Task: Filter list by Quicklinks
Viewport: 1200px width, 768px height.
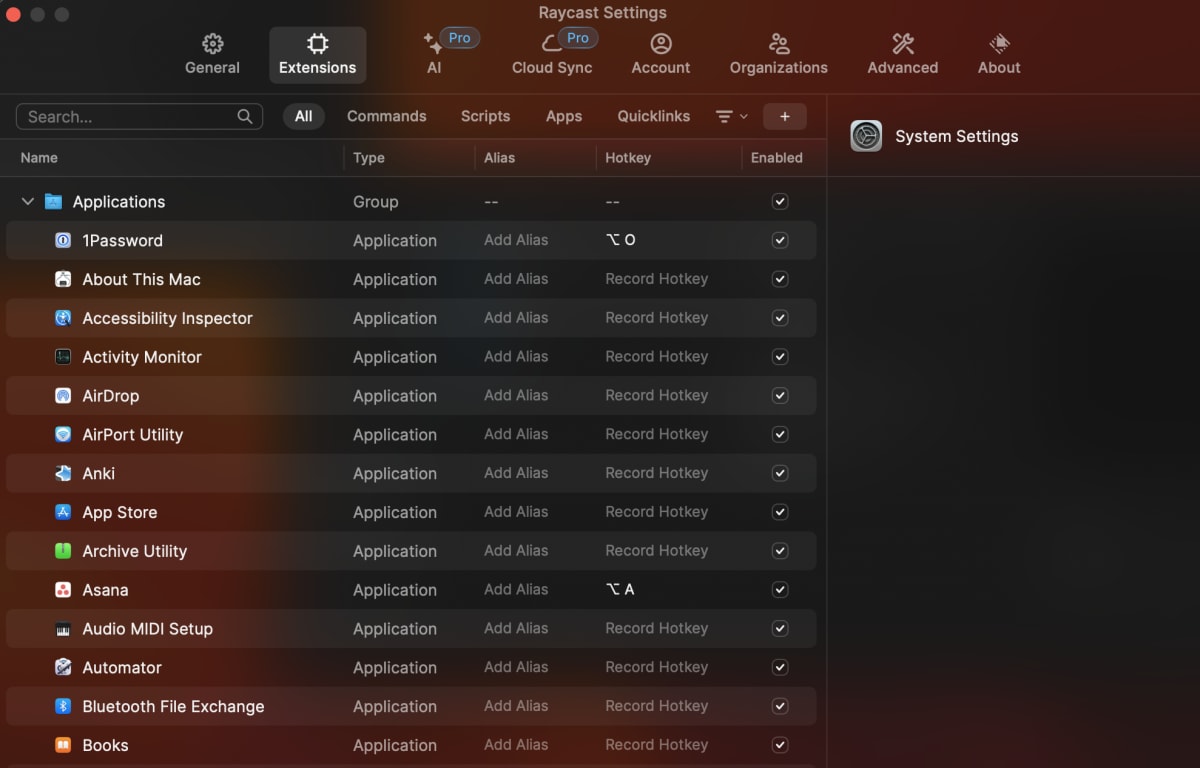Action: (x=654, y=116)
